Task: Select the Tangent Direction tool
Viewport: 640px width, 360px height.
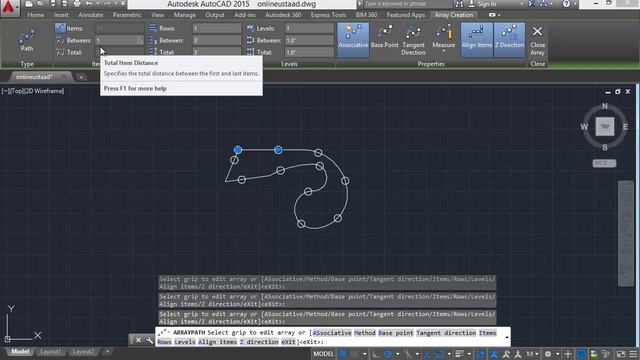Action: [x=413, y=40]
